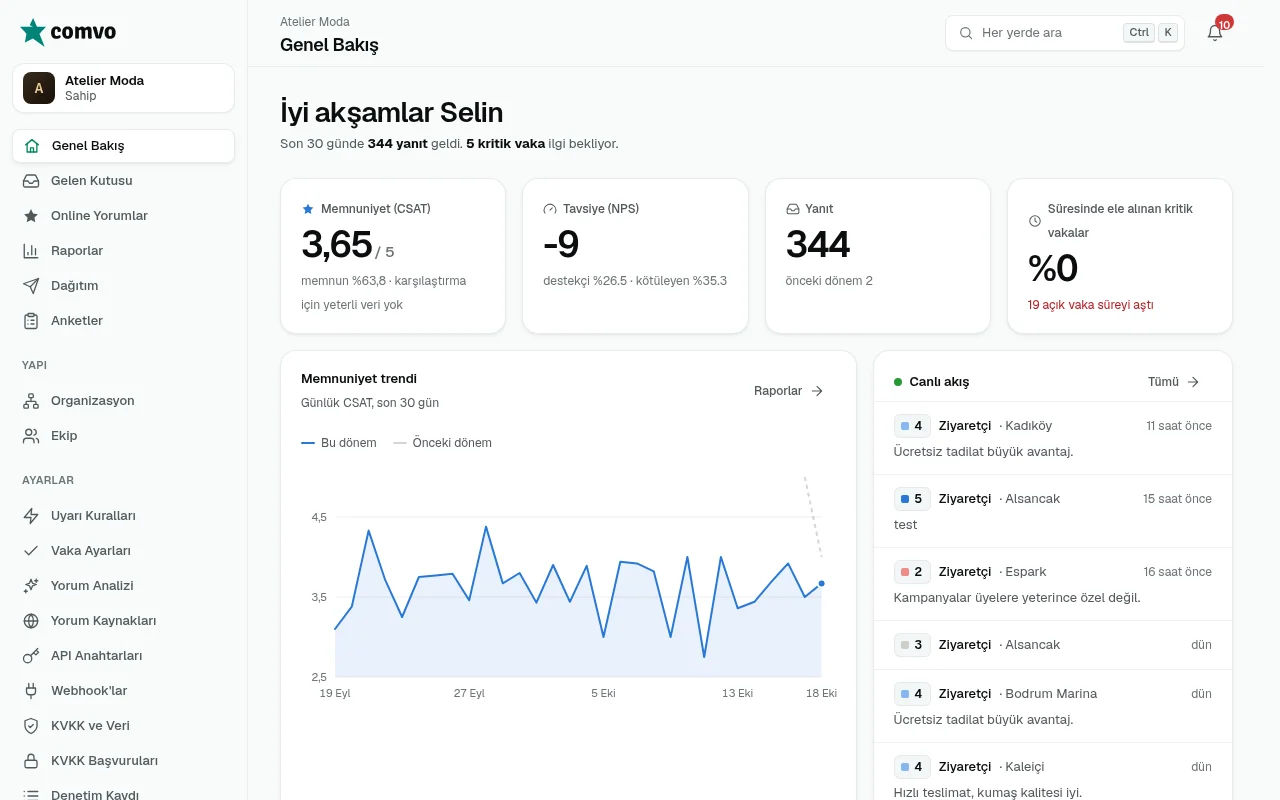Click '5 kritik vaka' in the greeting summary
This screenshot has width=1280, height=800.
click(x=505, y=144)
